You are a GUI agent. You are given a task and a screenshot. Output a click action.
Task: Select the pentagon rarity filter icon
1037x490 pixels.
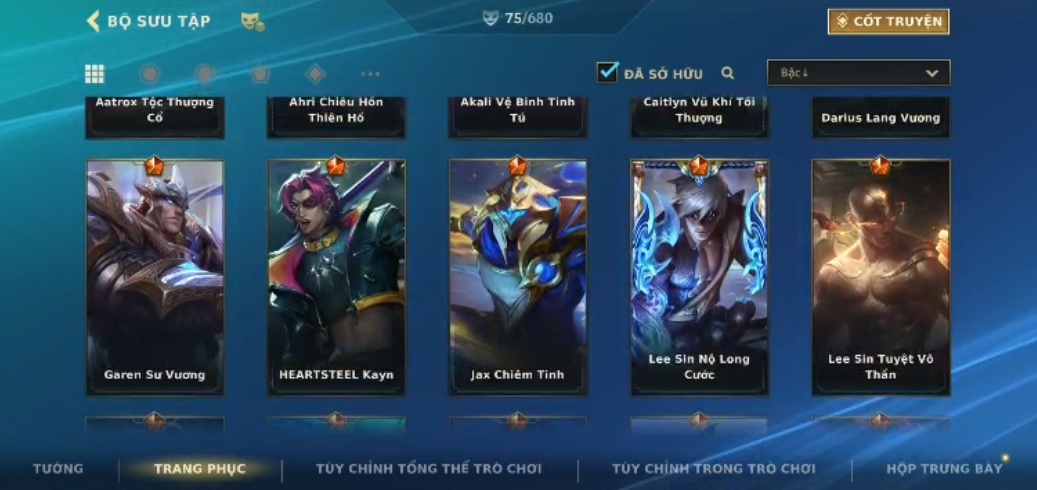(x=261, y=73)
